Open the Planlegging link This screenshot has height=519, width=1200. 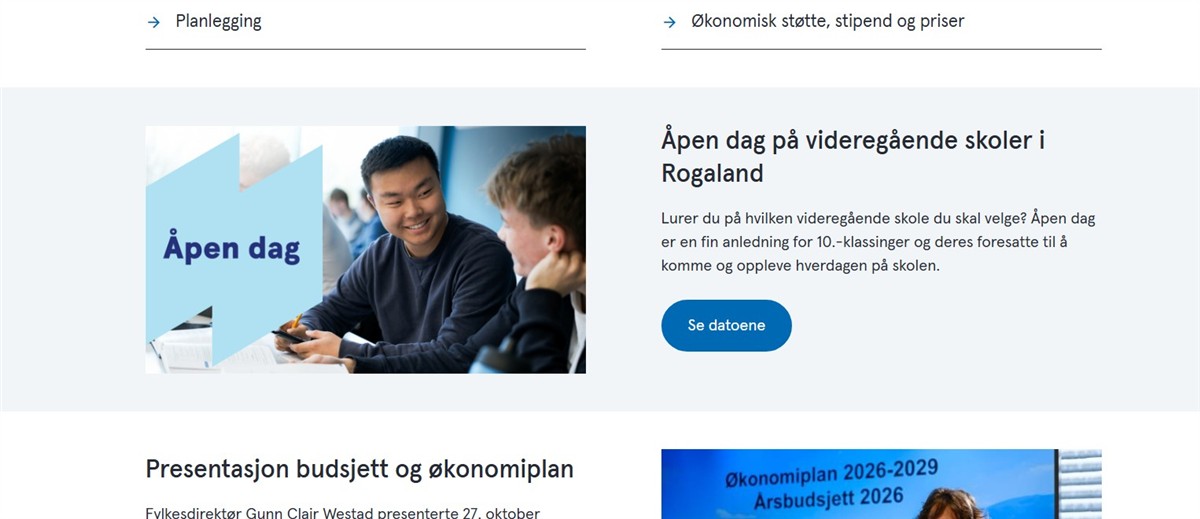pos(365,22)
